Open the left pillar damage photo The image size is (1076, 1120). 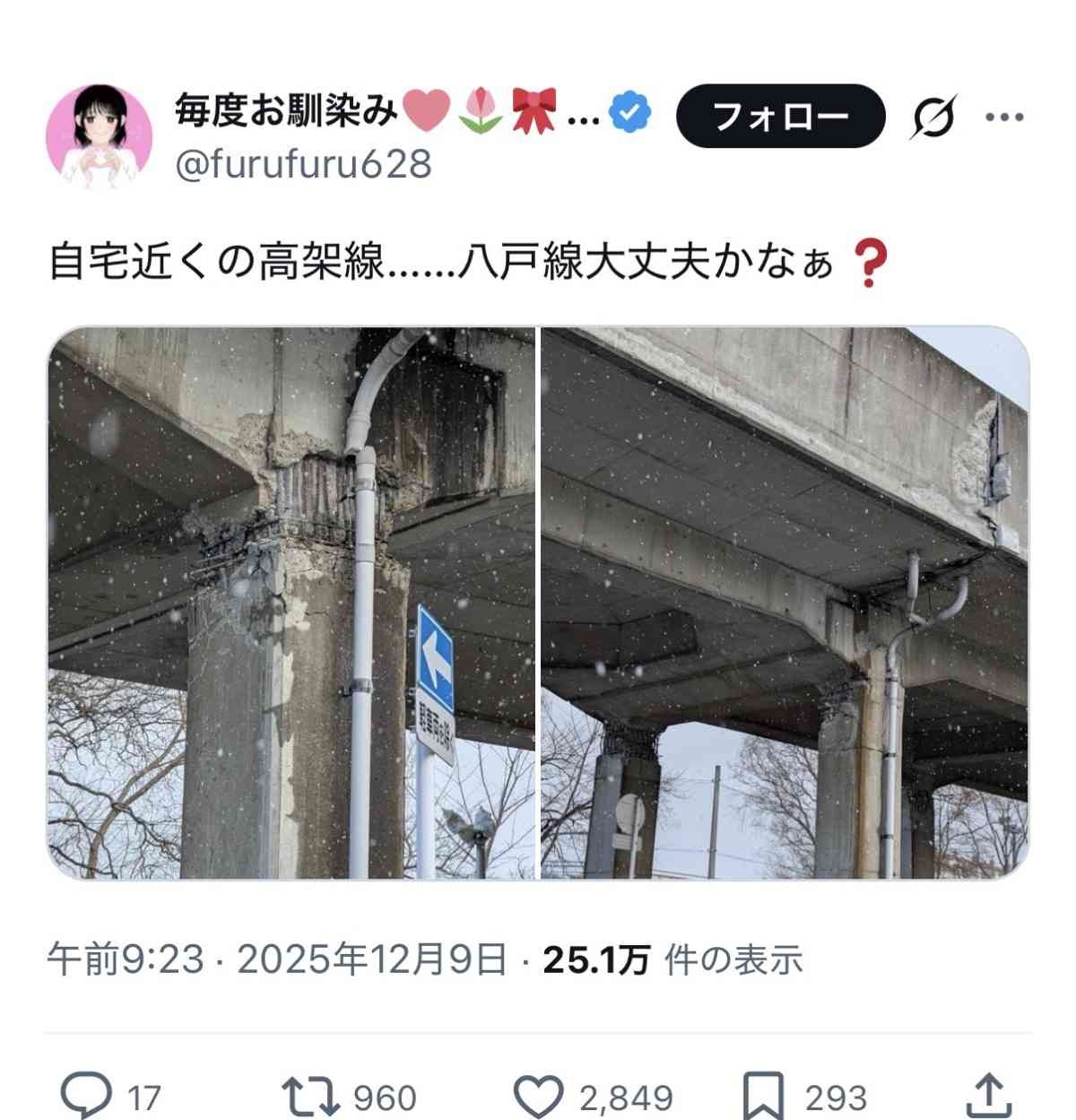tap(291, 603)
